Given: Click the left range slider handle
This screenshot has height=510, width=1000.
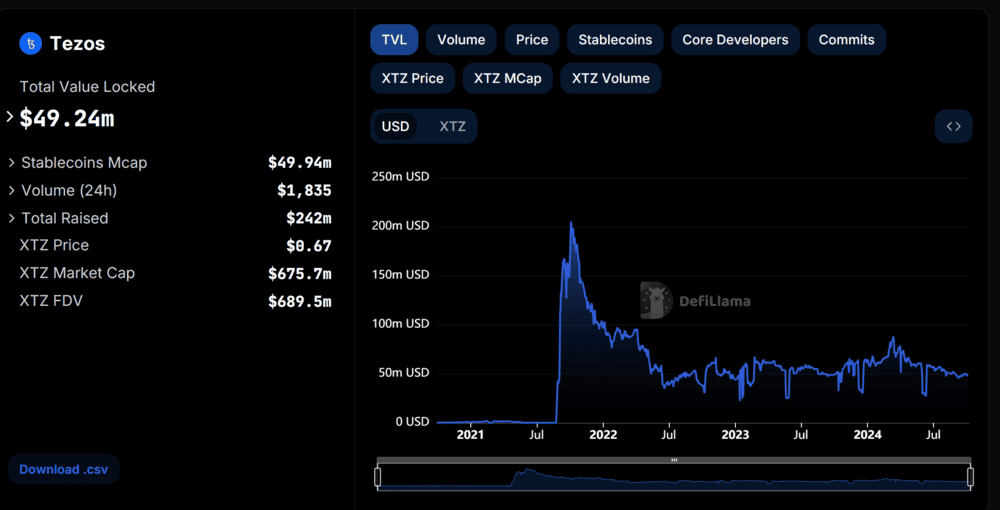Looking at the screenshot, I should point(378,477).
